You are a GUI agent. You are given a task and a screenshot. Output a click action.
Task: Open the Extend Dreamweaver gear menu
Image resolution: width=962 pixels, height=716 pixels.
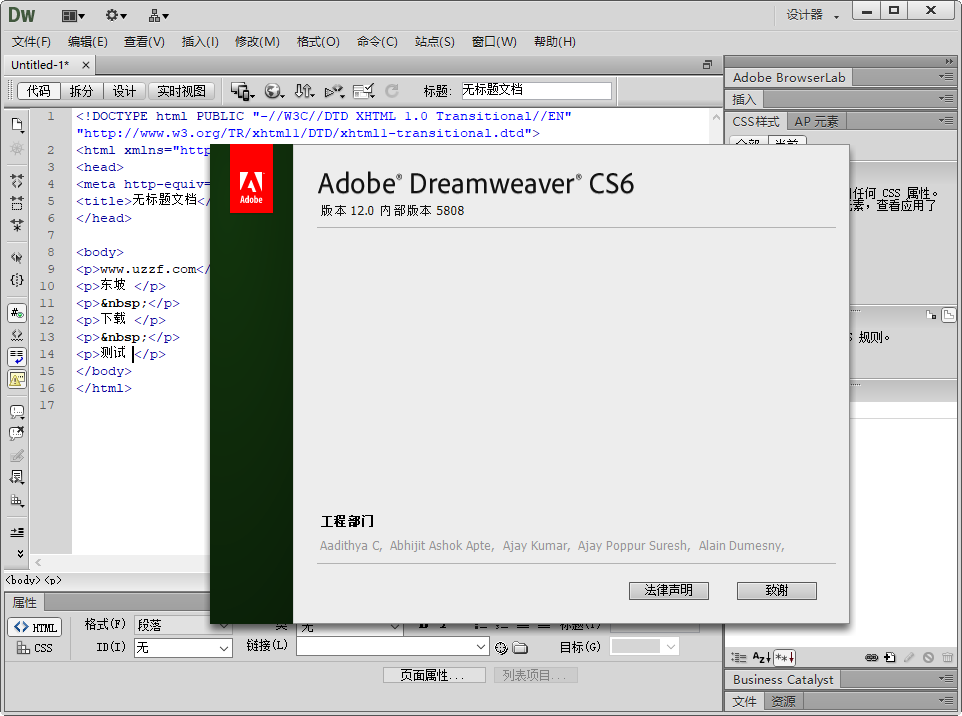(115, 16)
